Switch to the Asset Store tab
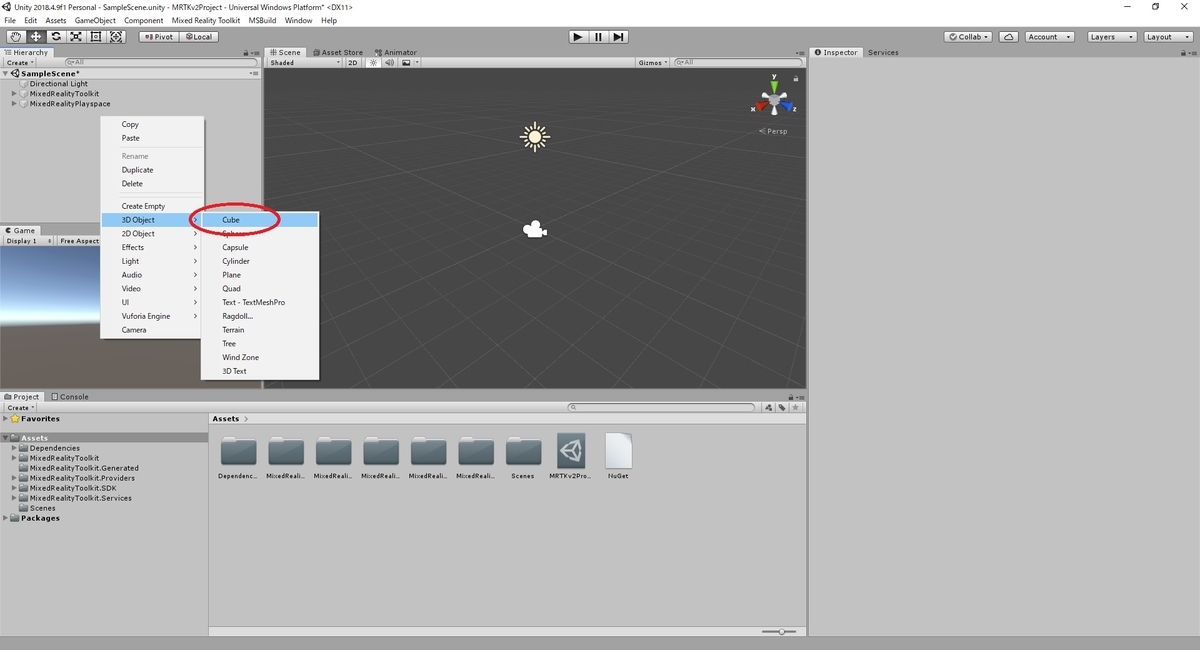1200x650 pixels. pos(339,52)
